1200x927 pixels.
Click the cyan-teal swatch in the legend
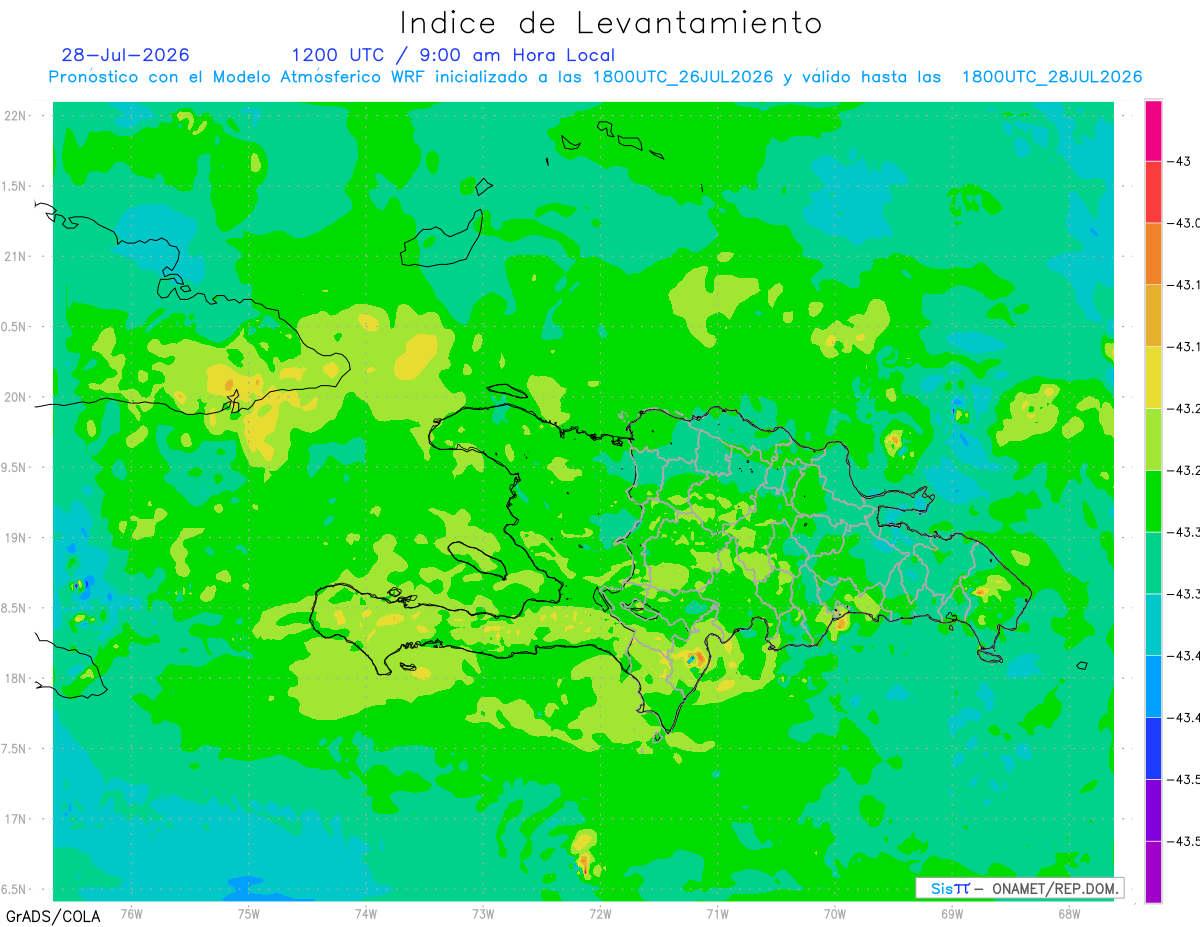(1153, 624)
